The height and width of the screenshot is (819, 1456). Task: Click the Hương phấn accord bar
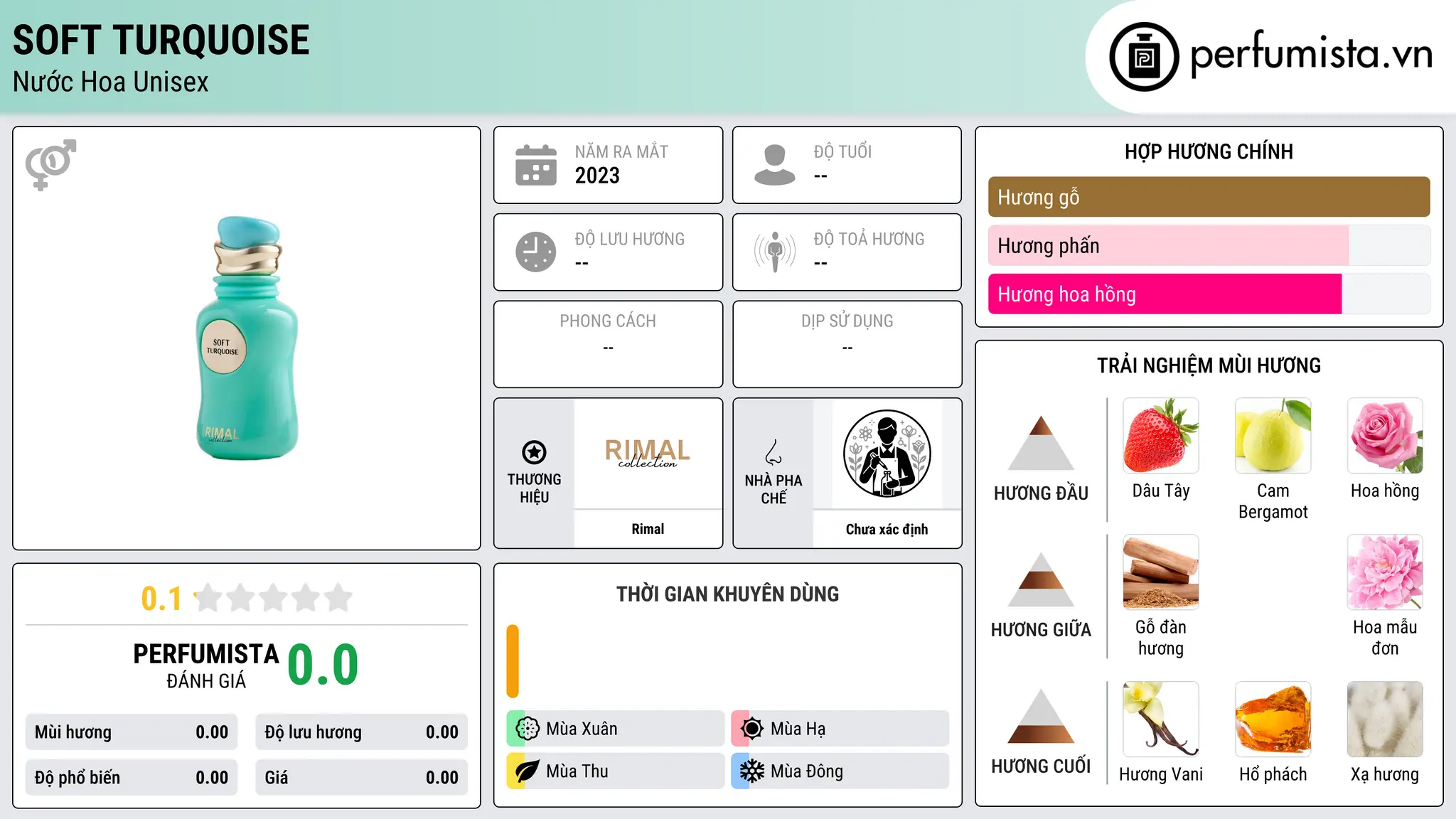[x=1209, y=245]
